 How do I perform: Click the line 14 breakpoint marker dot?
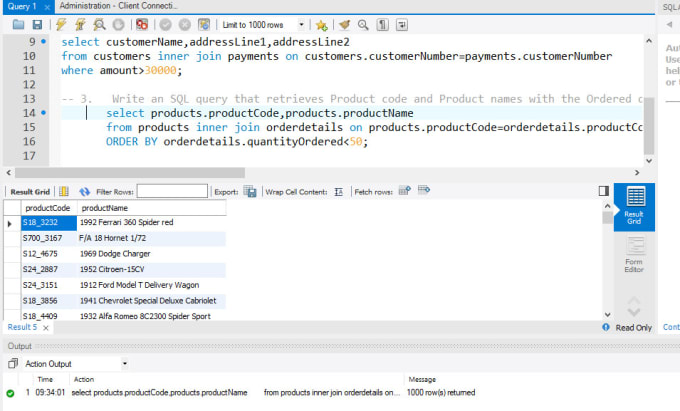43,113
